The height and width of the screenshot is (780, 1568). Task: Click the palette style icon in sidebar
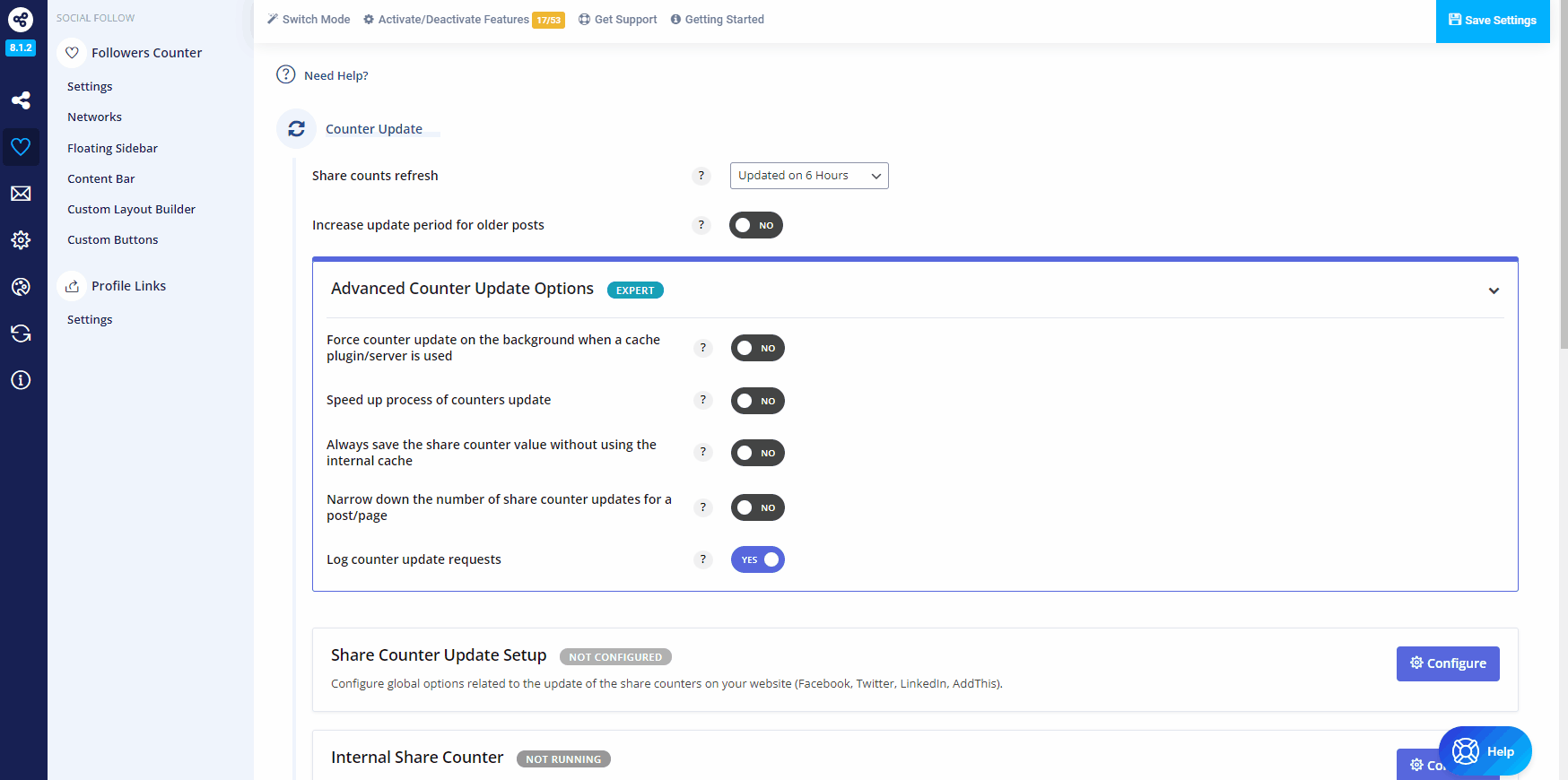pyautogui.click(x=21, y=287)
